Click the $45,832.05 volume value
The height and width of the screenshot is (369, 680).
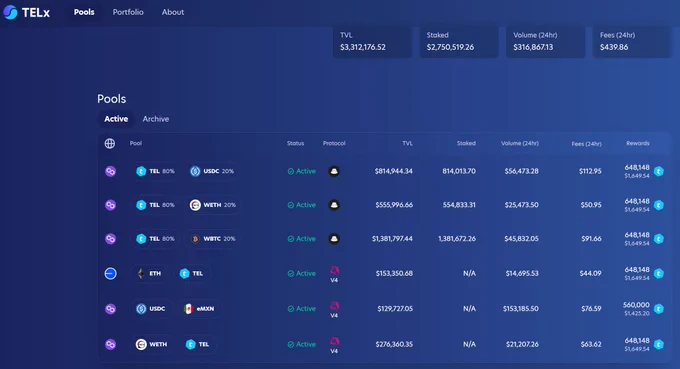click(521, 239)
